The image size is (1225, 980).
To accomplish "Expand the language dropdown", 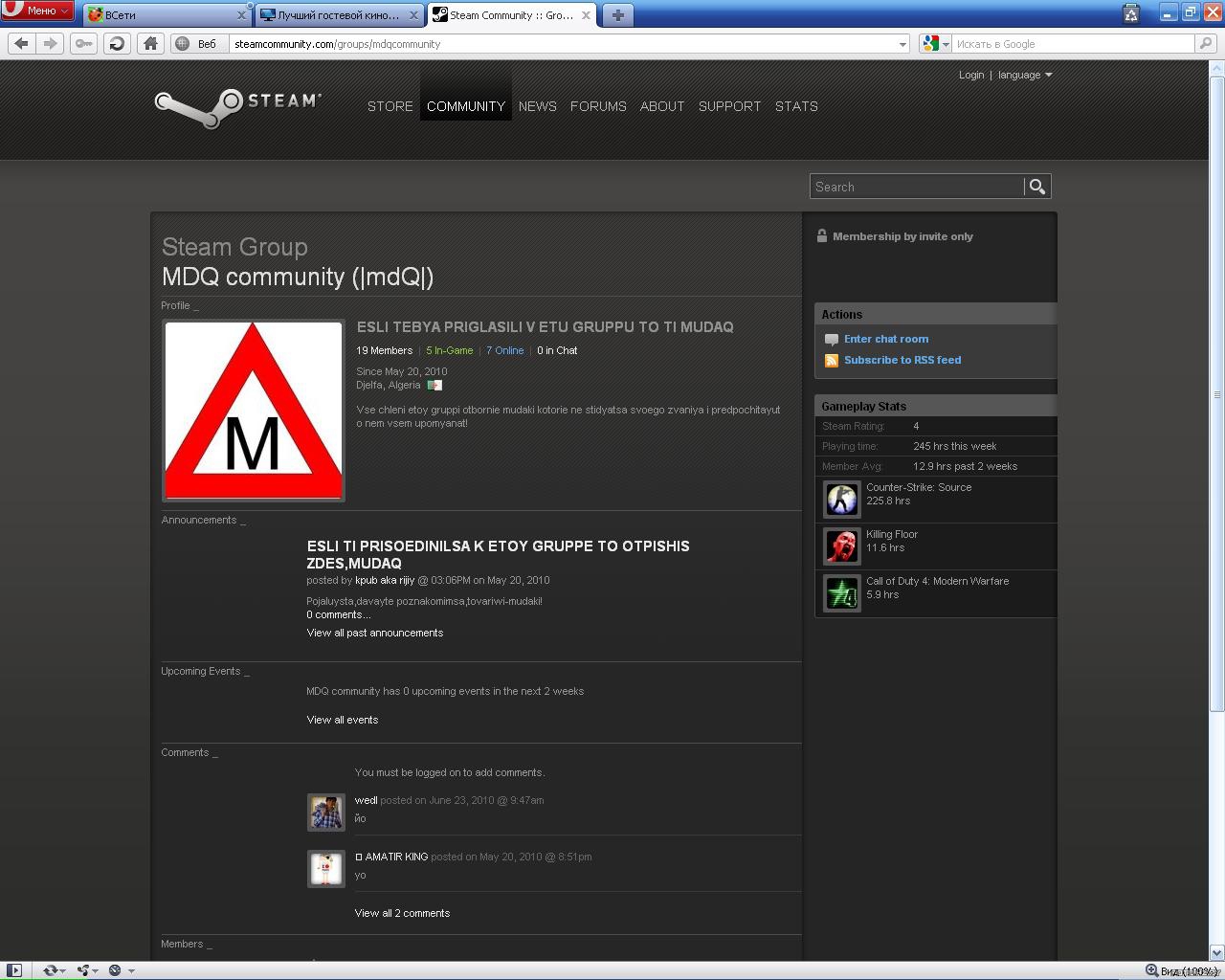I will point(1025,75).
